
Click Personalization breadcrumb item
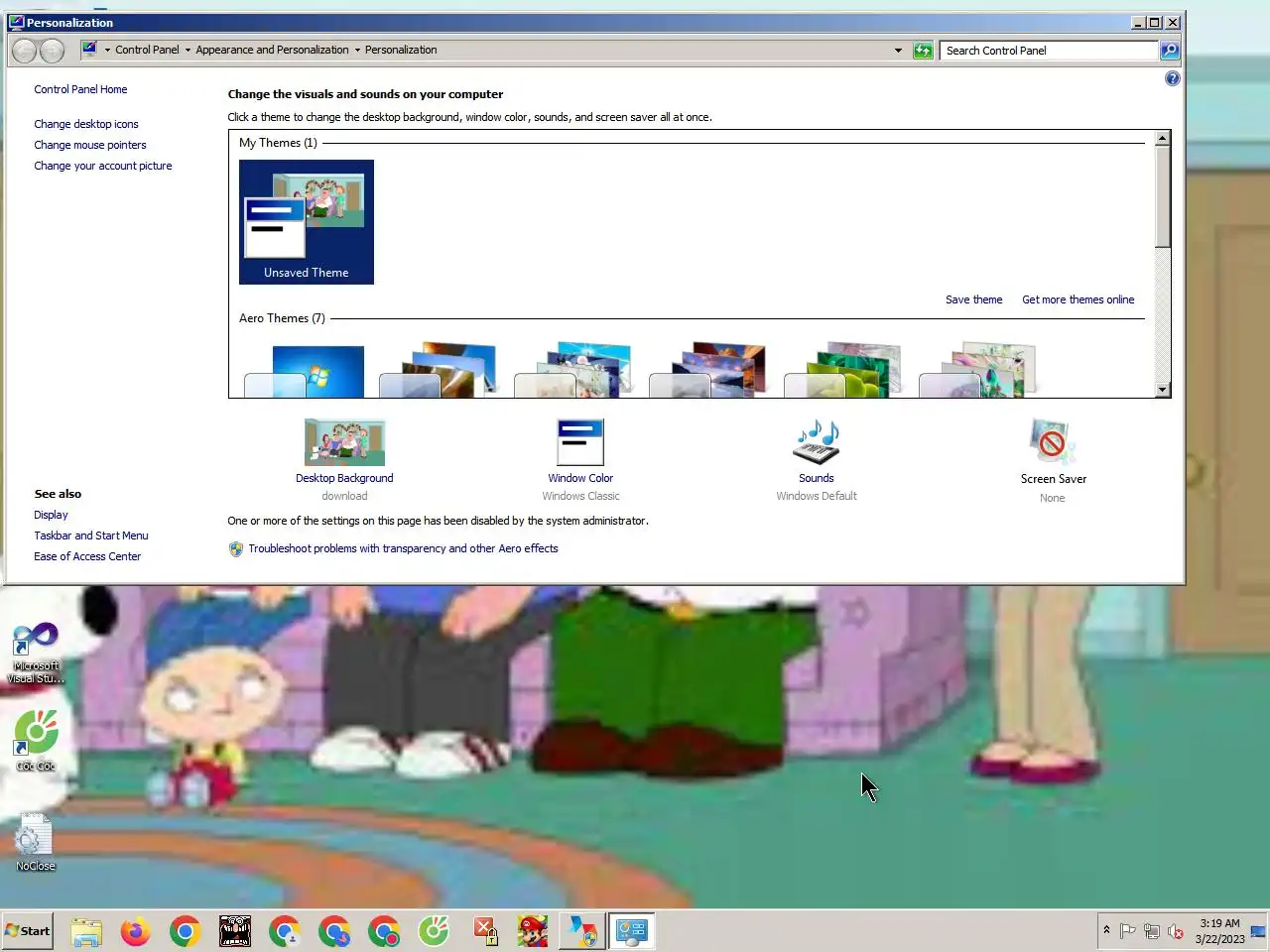tap(401, 50)
